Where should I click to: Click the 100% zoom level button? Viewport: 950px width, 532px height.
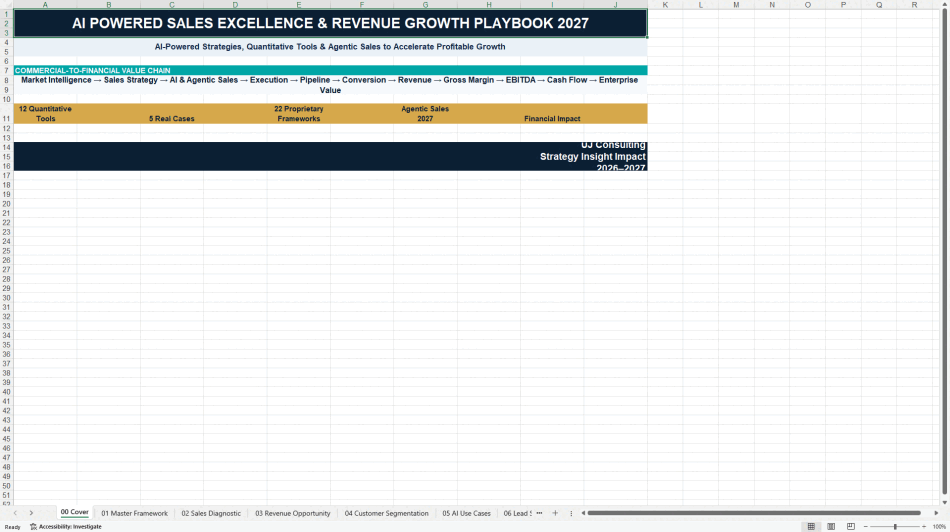point(939,527)
